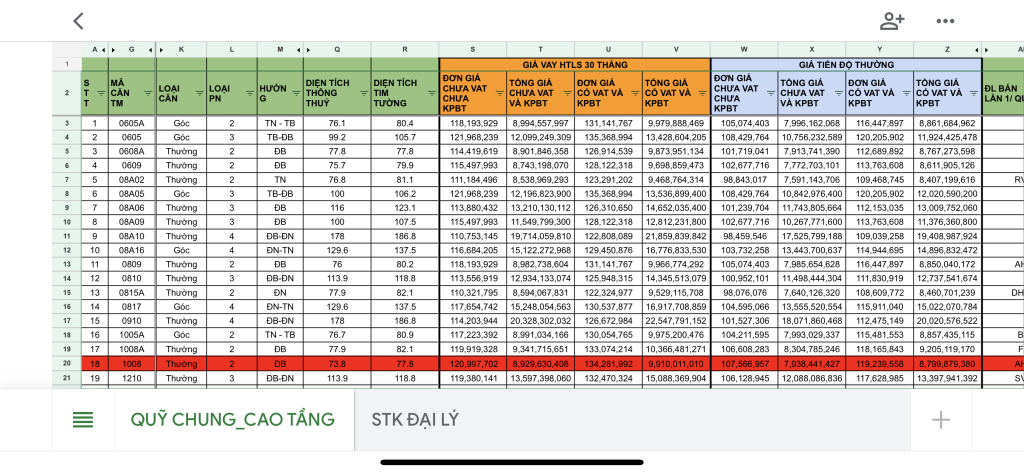Viewport: 1024px width, 474px height.
Task: Open filter in column Z TỔNG GIÁ CÓ VAT
Action: 975,93
